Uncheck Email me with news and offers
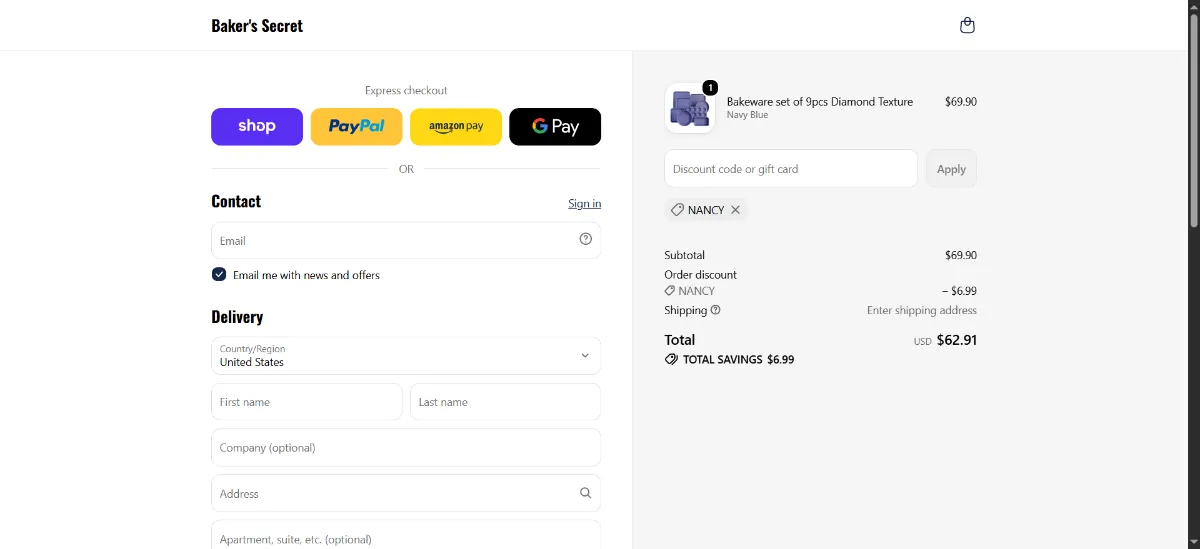 pos(219,274)
